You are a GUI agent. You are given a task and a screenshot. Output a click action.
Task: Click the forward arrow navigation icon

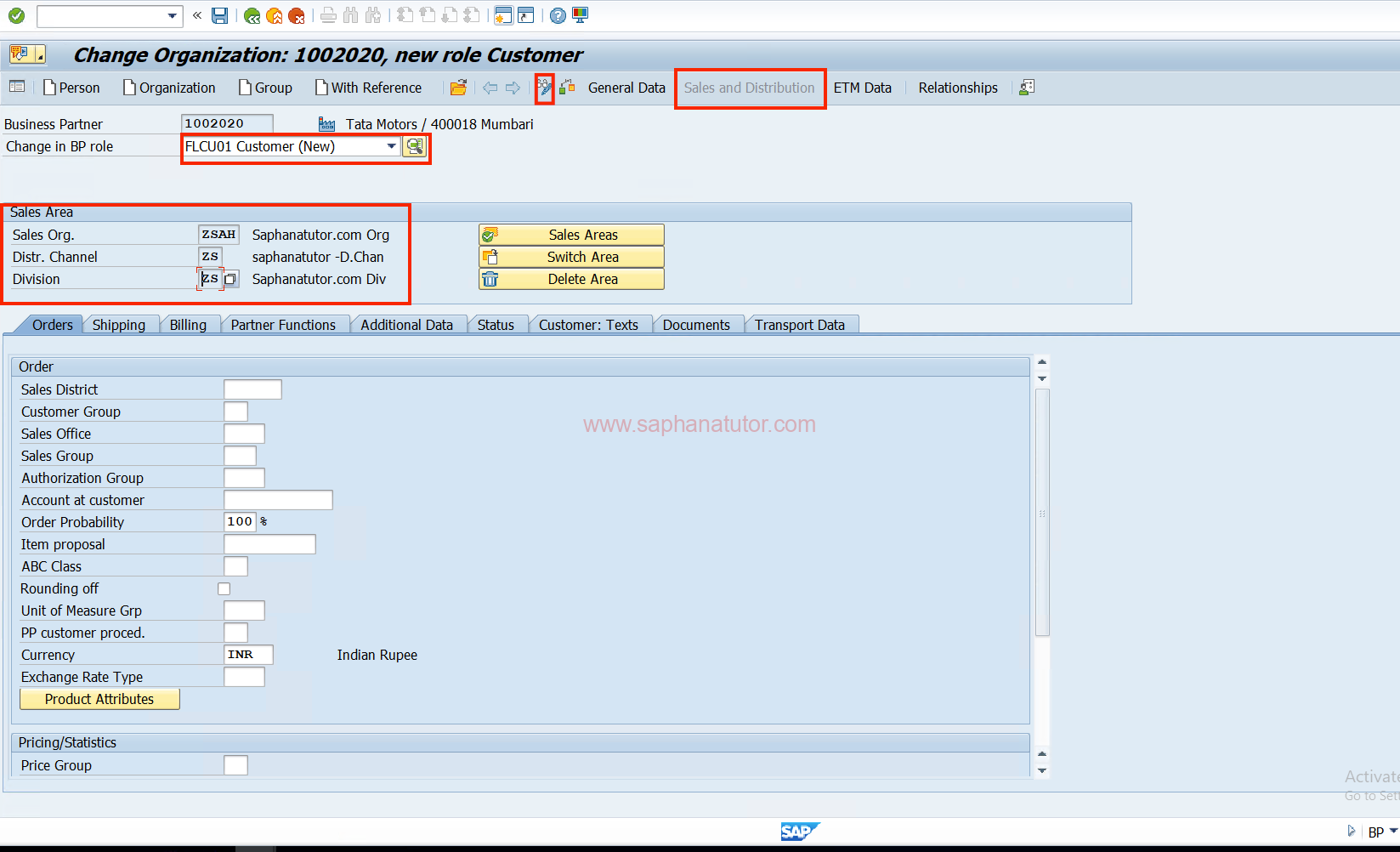click(x=513, y=88)
